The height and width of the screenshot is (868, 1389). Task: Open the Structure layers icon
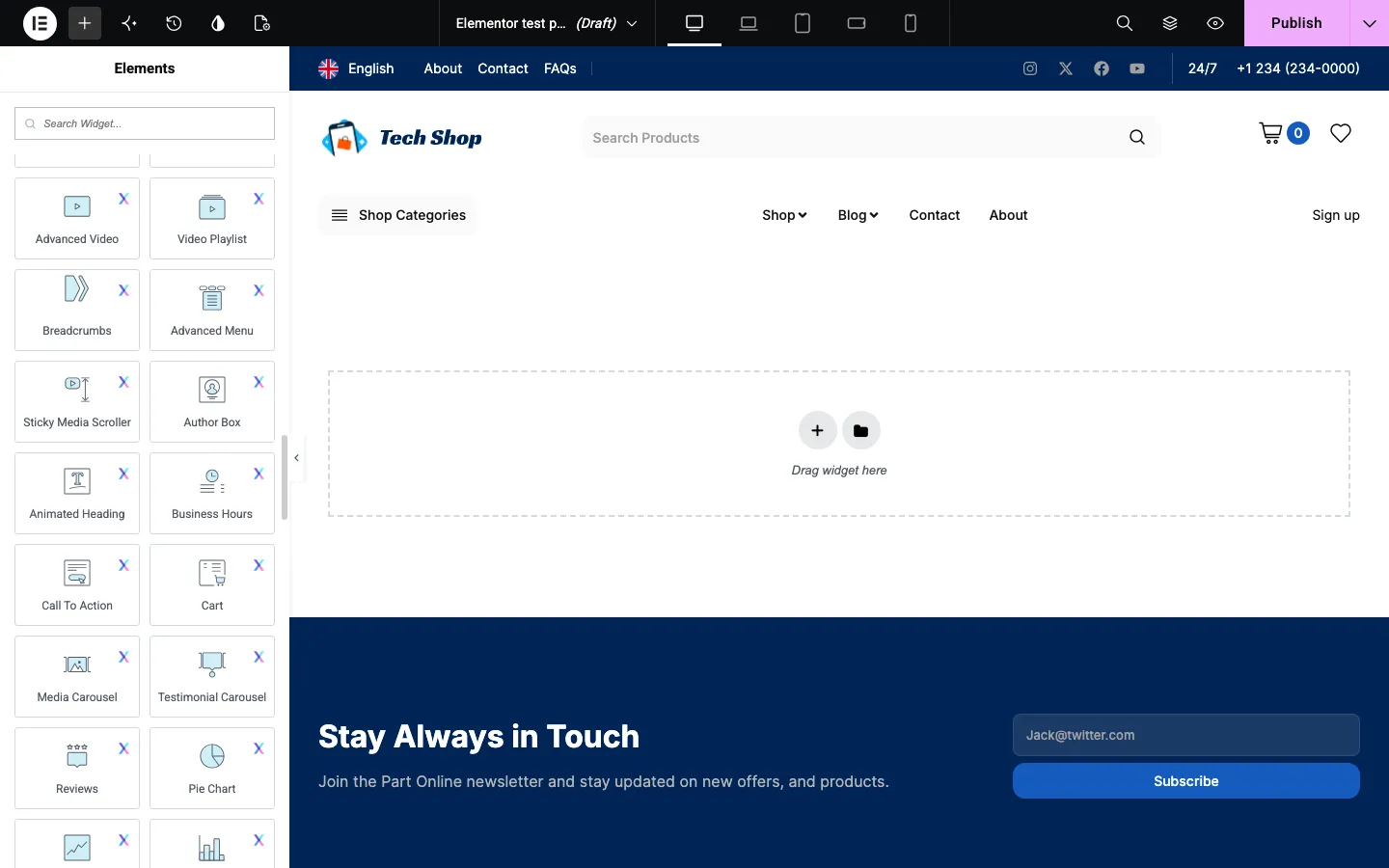[1170, 23]
